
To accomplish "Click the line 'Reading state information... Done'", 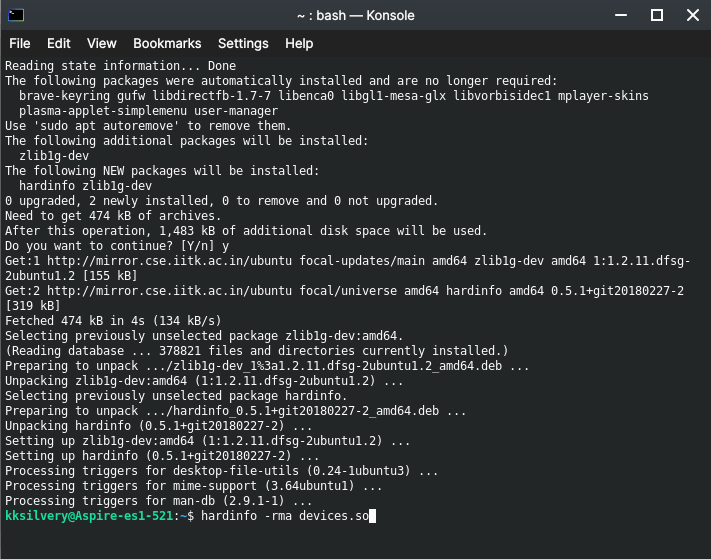I will click(x=120, y=66).
